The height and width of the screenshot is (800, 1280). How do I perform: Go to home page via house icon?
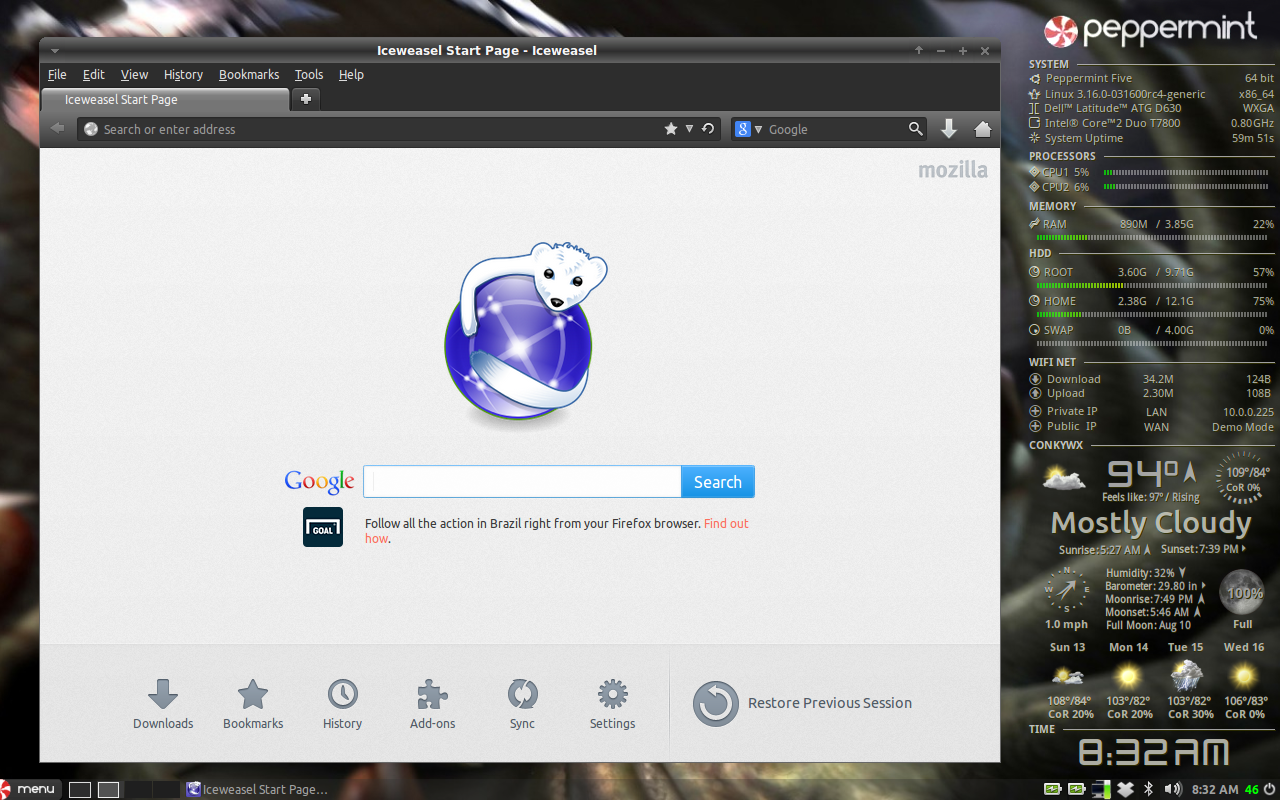pos(982,129)
